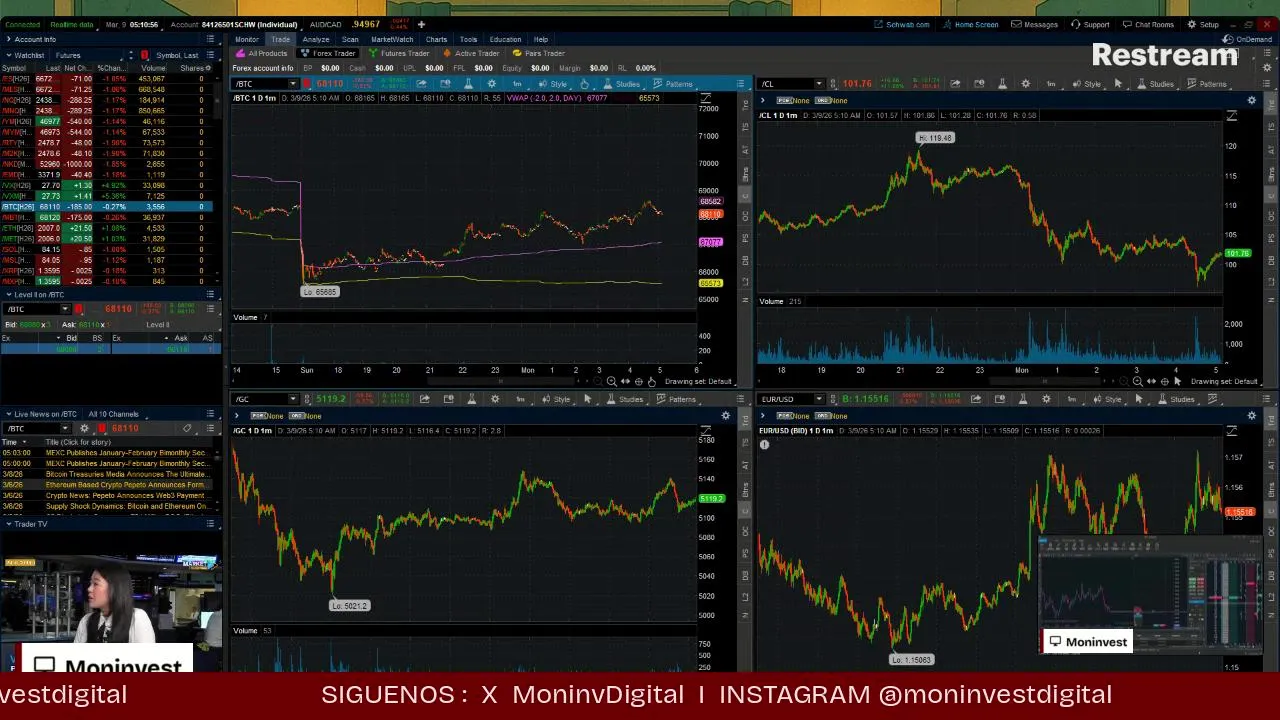This screenshot has width=1280, height=720.
Task: Select the All Products sub-tab
Action: pos(263,53)
